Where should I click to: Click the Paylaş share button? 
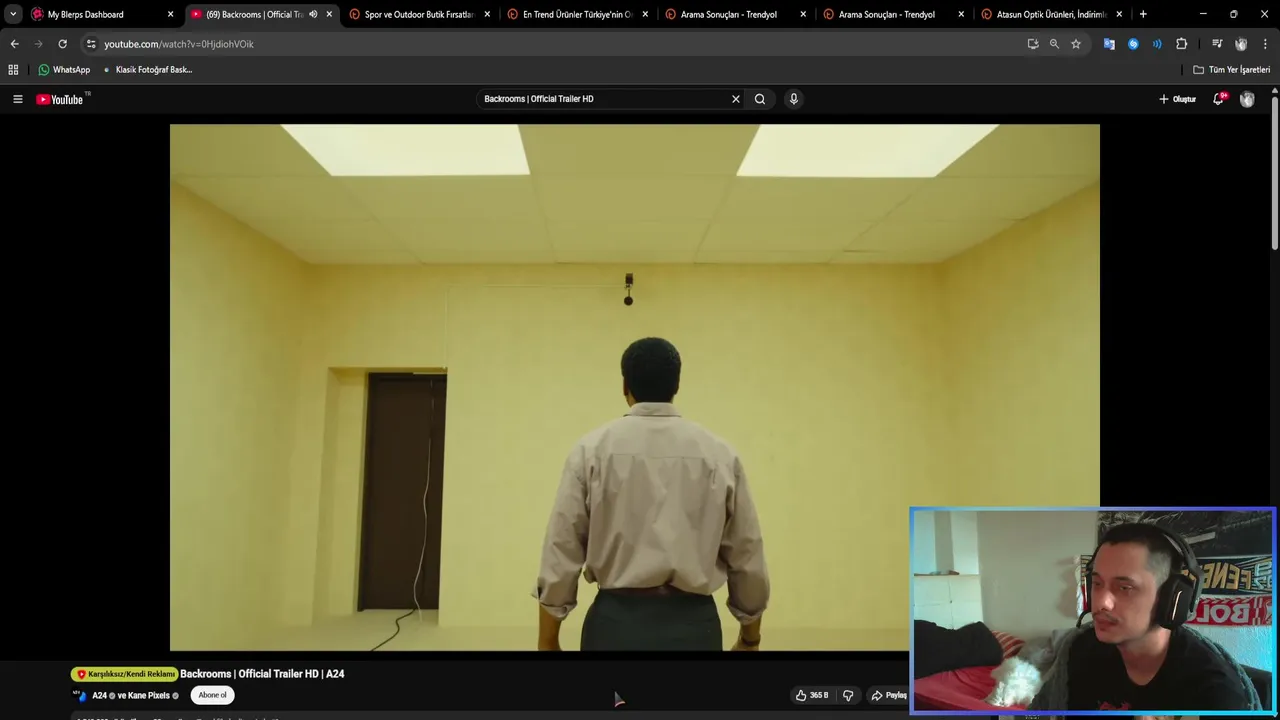[888, 695]
